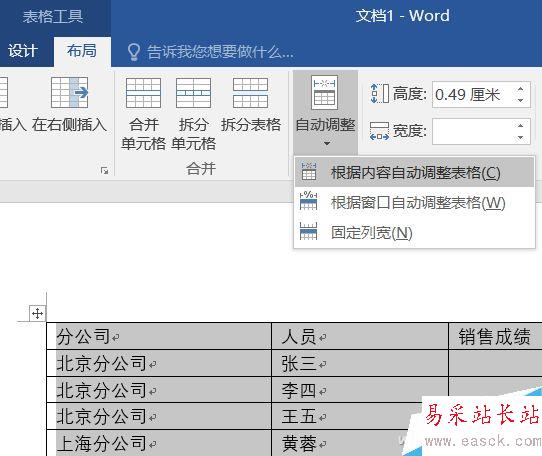
Task: Click the table move handle icon
Action: point(37,314)
